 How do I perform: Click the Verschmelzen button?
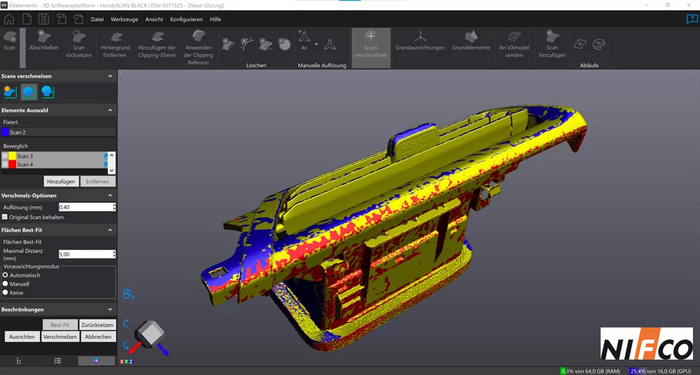[60, 337]
